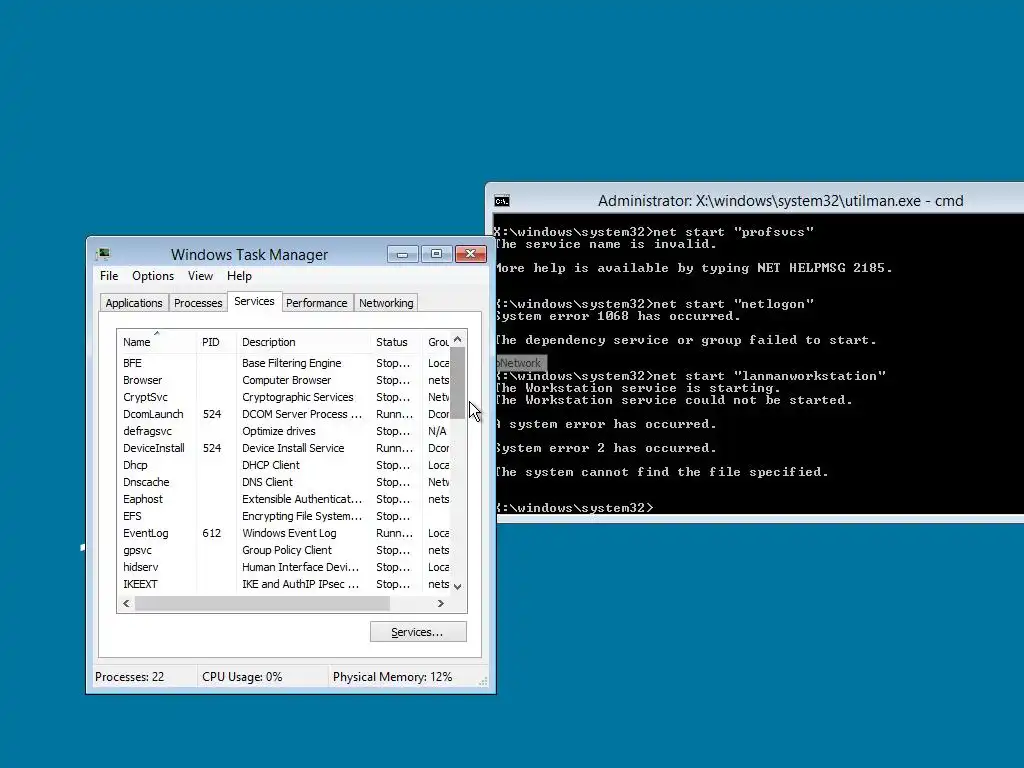1024x768 pixels.
Task: Close the Windows Task Manager window
Action: click(470, 254)
